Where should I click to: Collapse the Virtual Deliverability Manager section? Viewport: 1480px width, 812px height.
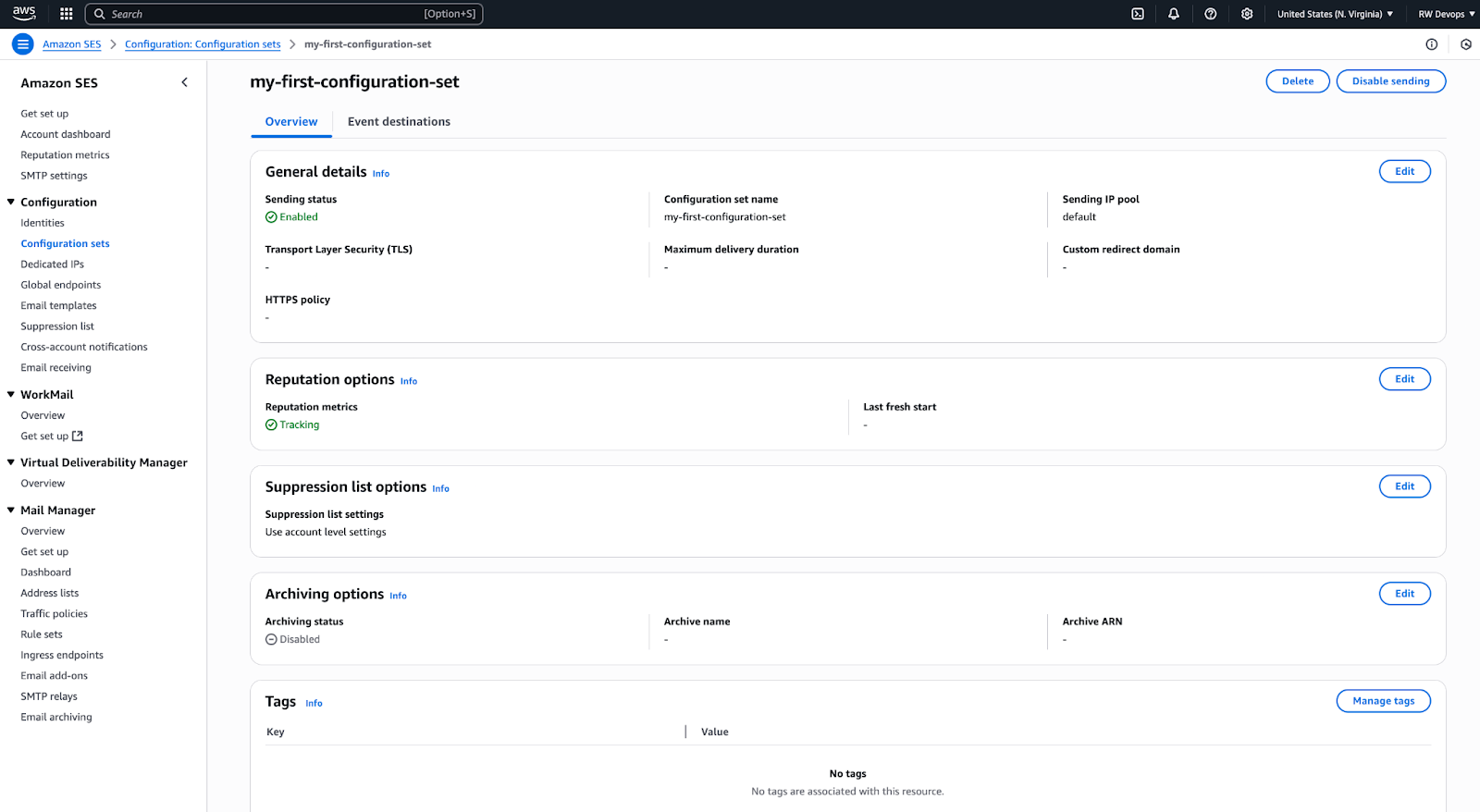pyautogui.click(x=11, y=462)
